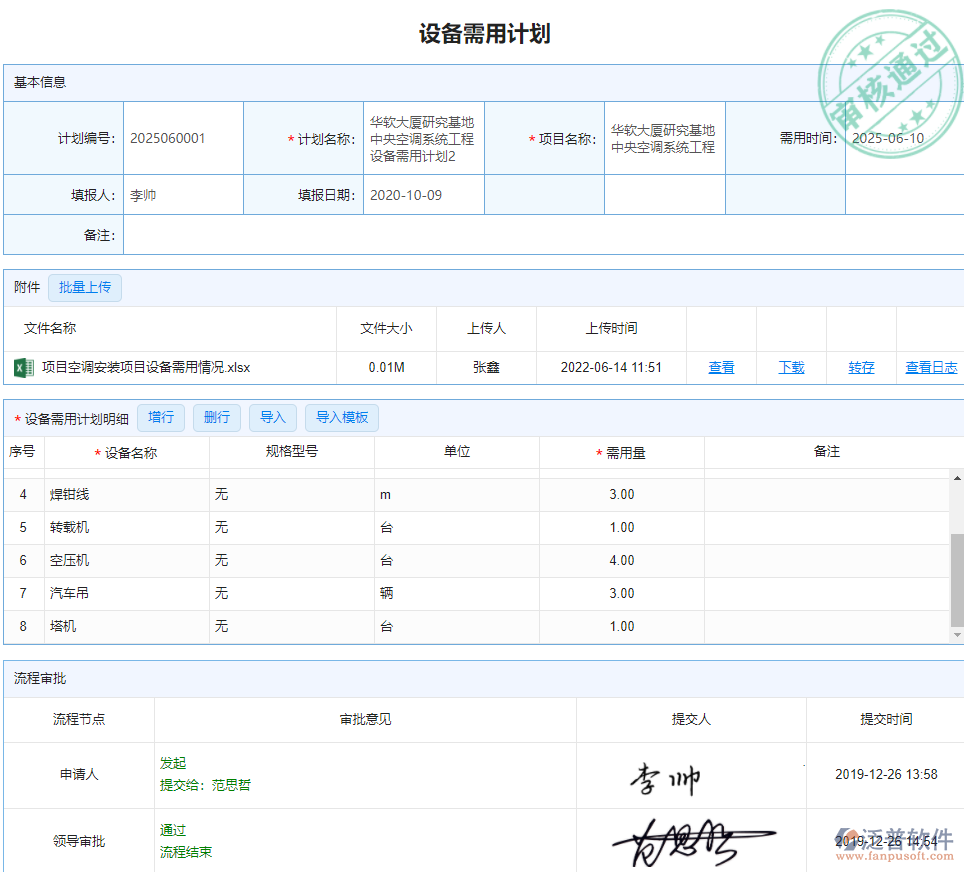Image resolution: width=964 pixels, height=872 pixels.
Task: Click 查看 to view the attachment
Action: coord(721,368)
